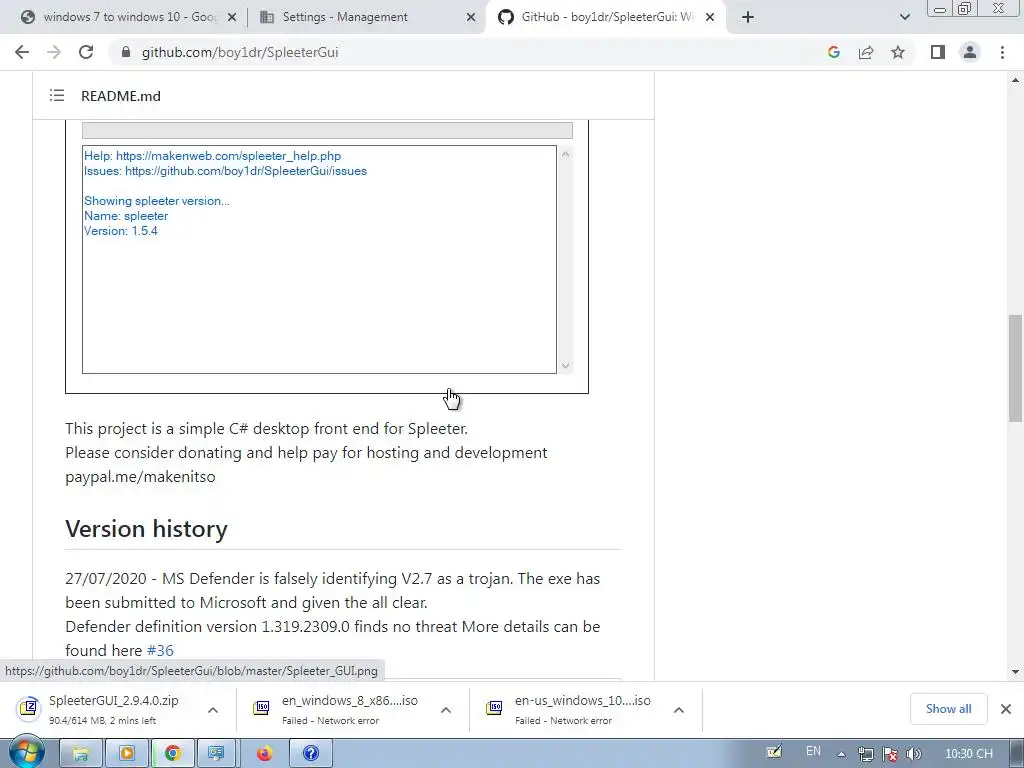Click the network tray icon
This screenshot has width=1024, height=768.
coord(865,754)
